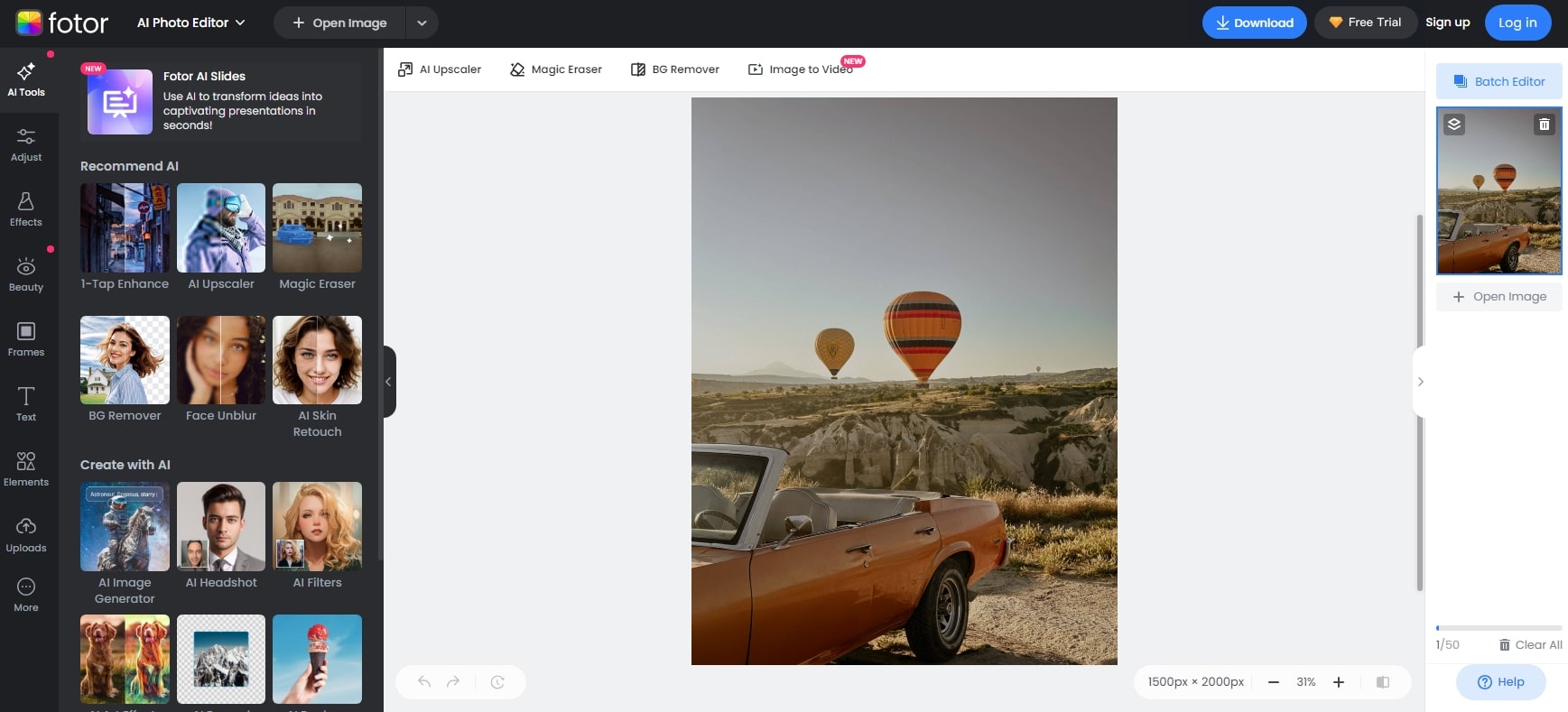Redo the last edit

[453, 682]
